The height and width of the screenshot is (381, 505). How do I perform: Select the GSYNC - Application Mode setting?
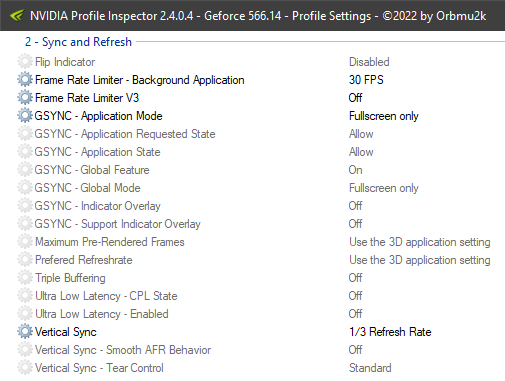98,116
